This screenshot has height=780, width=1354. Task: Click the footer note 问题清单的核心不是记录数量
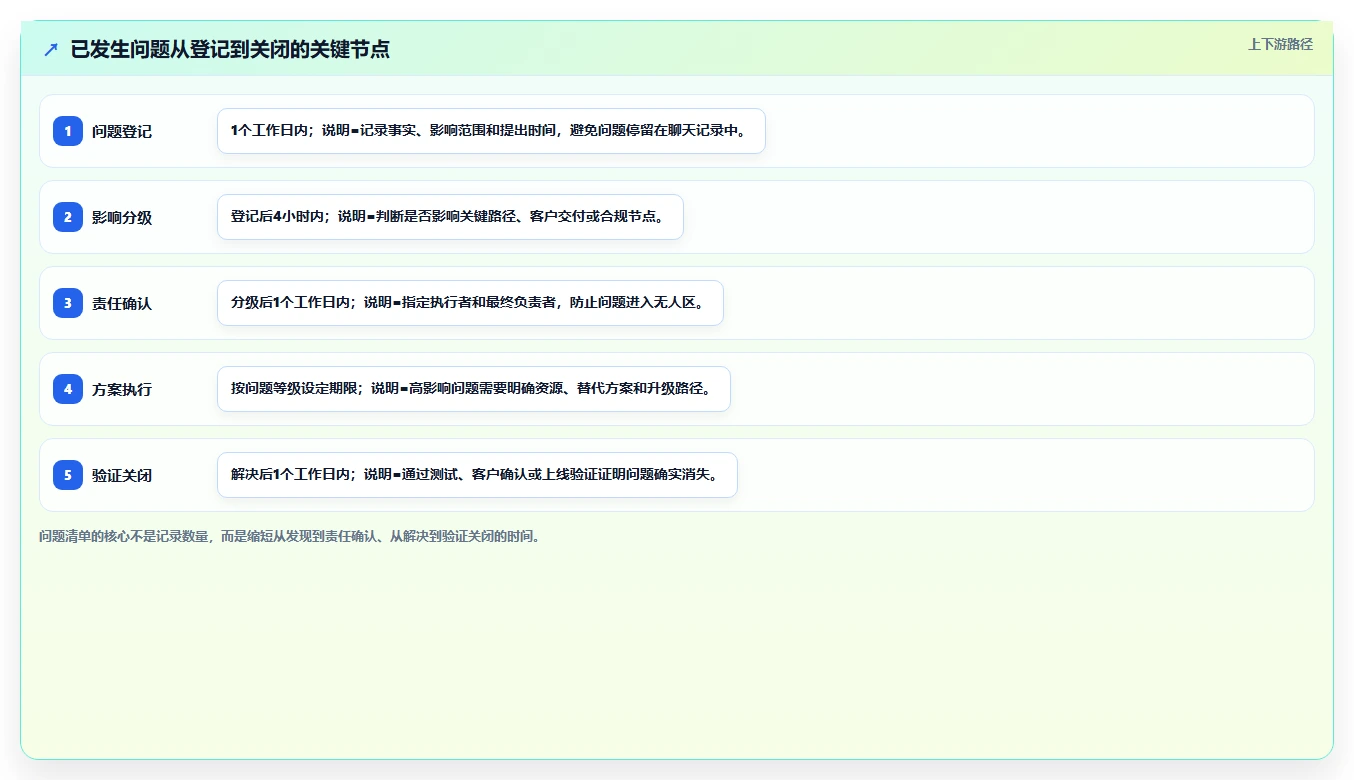[x=290, y=536]
